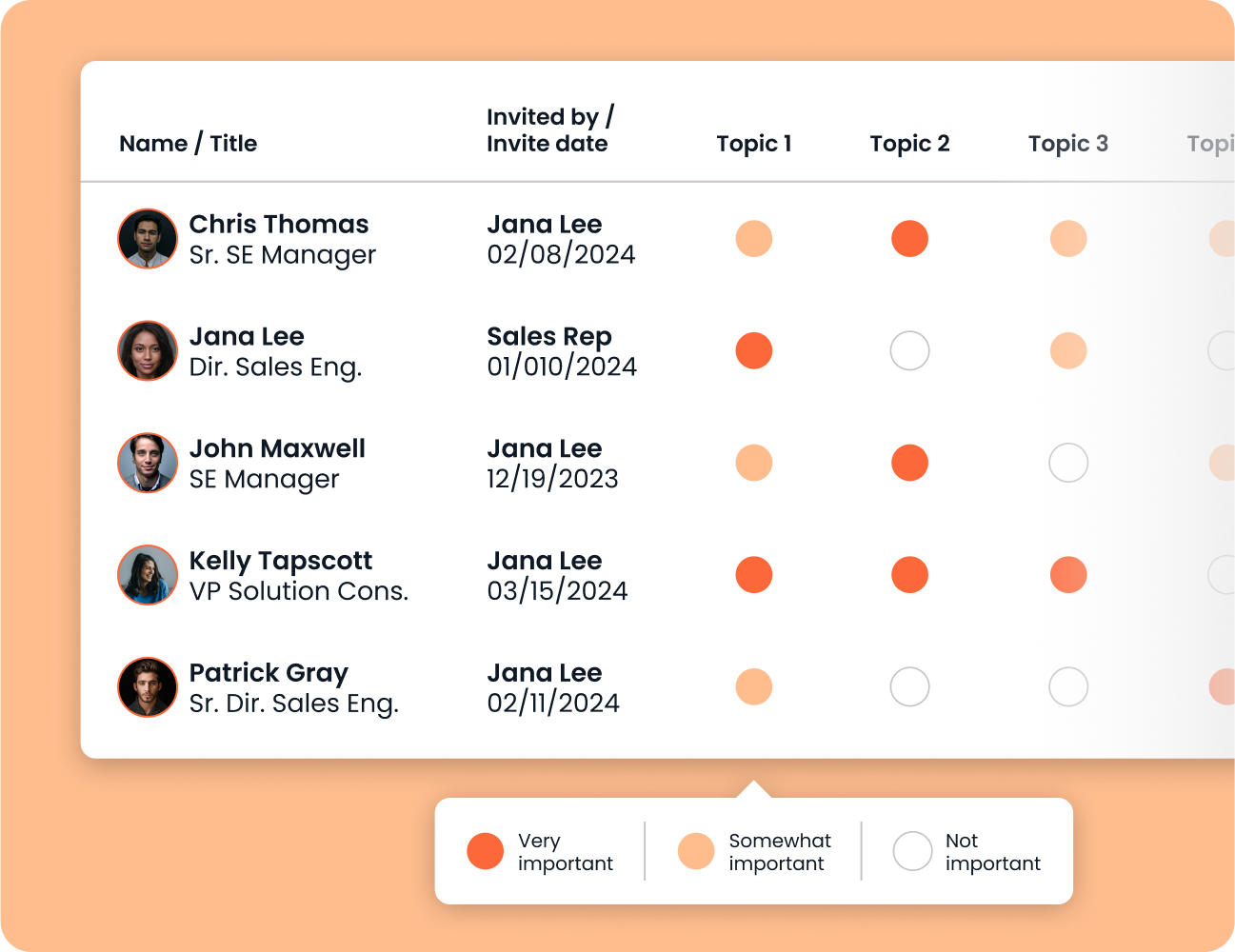Select John Maxwell's Topic 2 importance dot
This screenshot has width=1235, height=952.
click(909, 463)
